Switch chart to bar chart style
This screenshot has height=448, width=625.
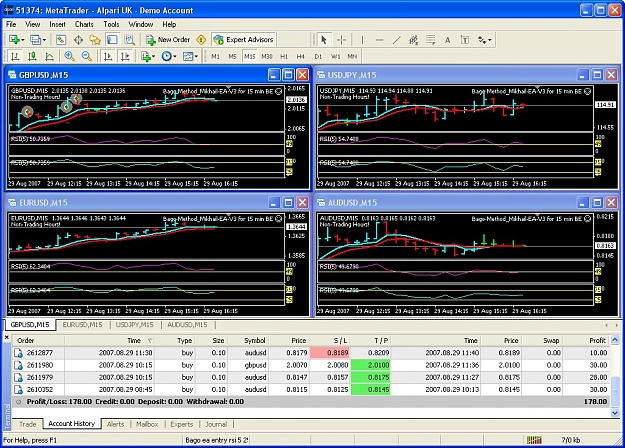coord(15,56)
